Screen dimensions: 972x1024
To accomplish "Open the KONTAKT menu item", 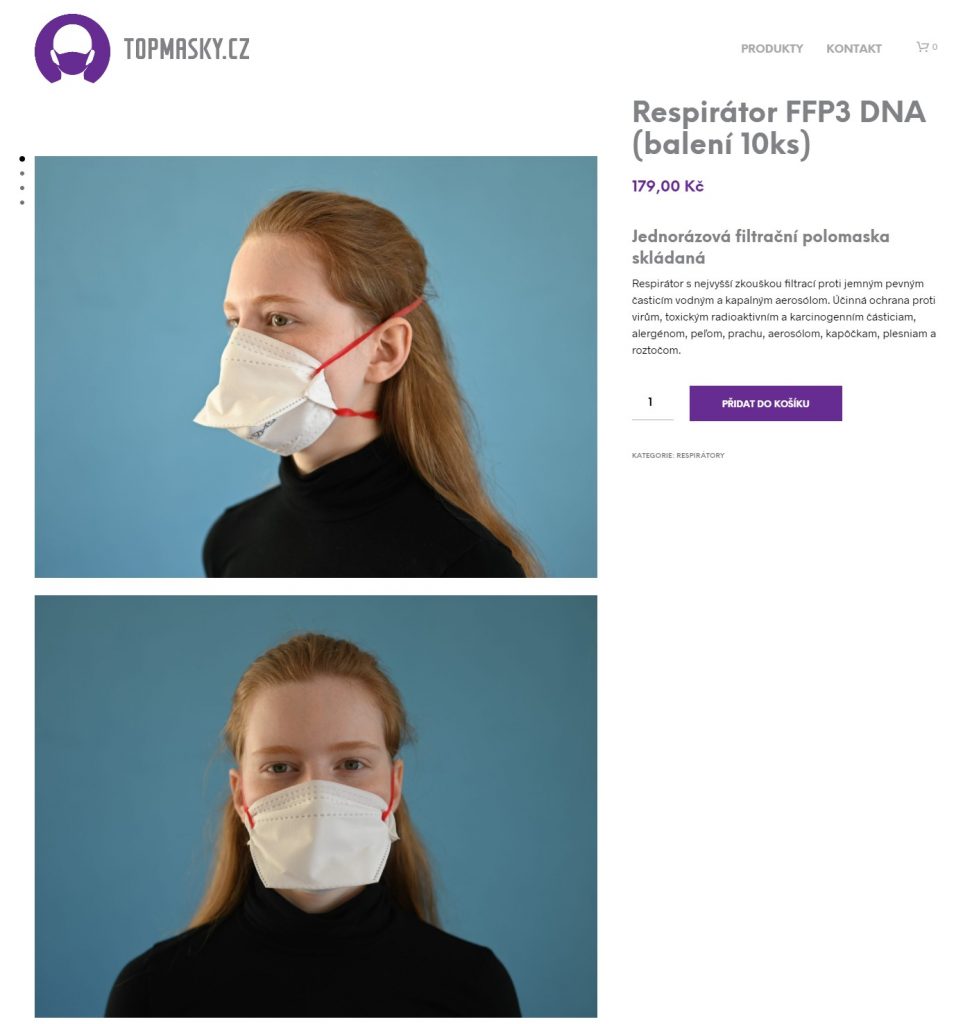I will point(853,48).
